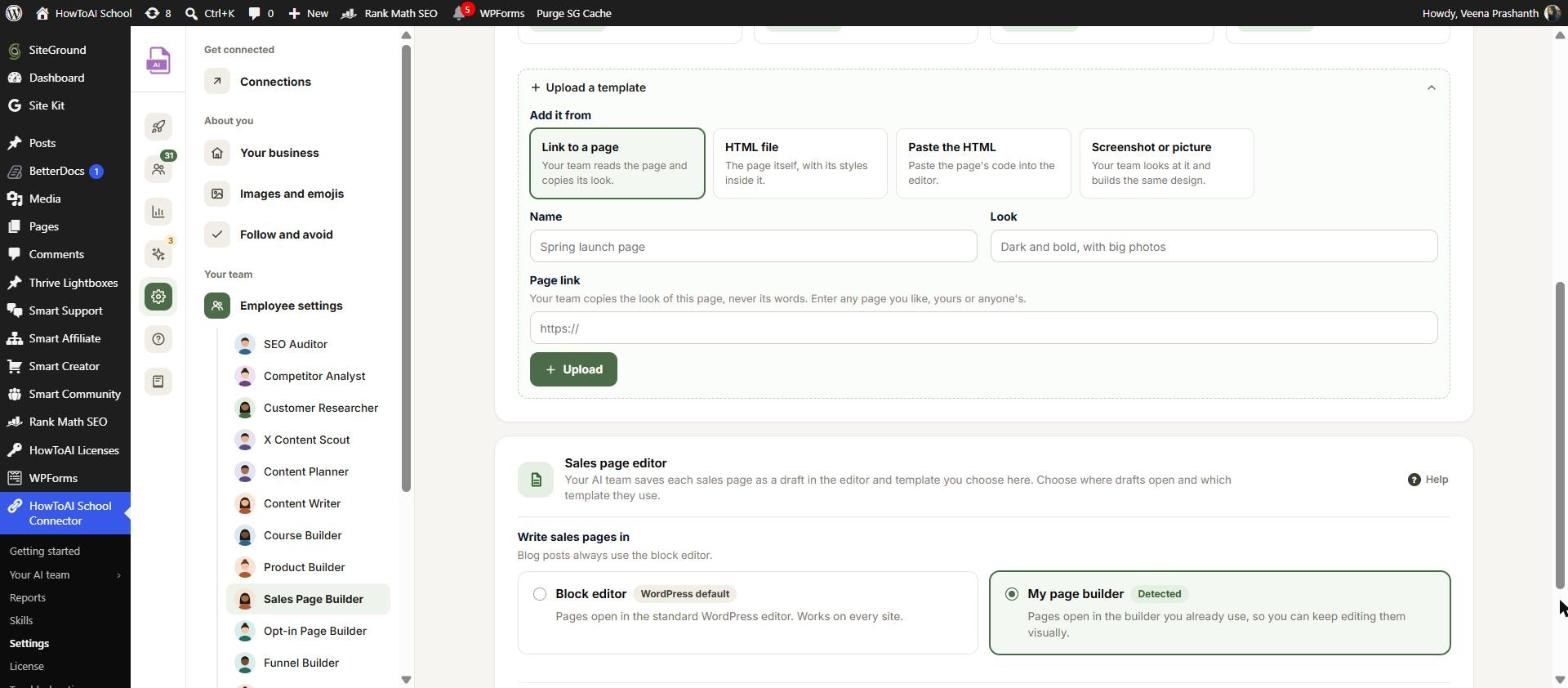Select the green gear settings icon
This screenshot has height=688, width=1568.
point(158,296)
